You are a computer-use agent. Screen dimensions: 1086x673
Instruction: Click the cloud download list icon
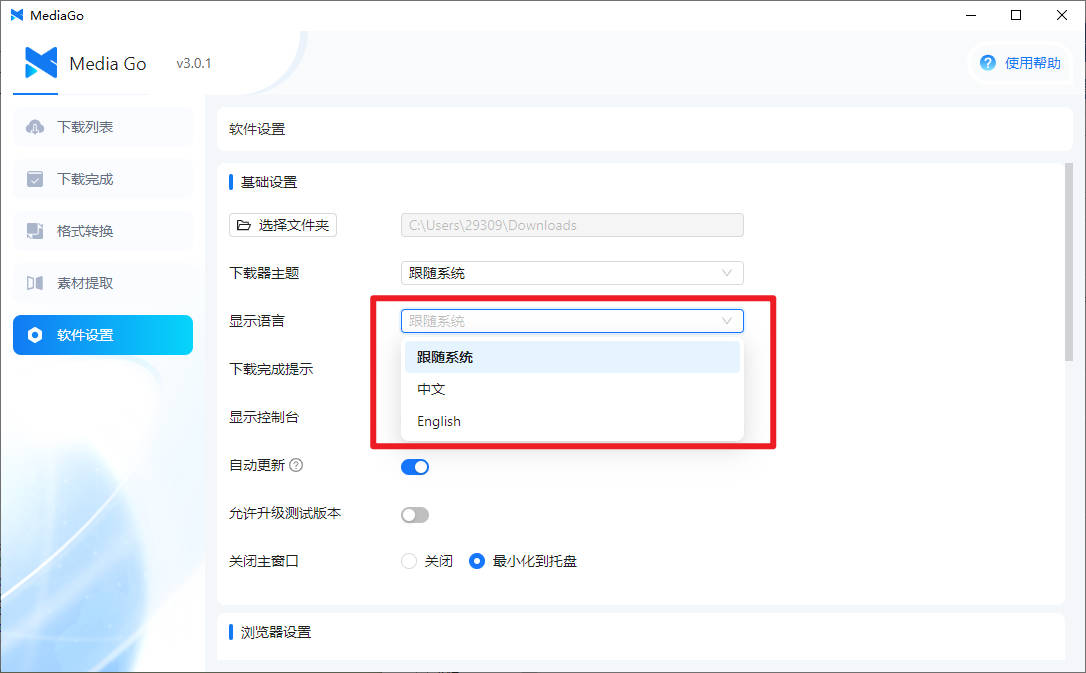[35, 127]
